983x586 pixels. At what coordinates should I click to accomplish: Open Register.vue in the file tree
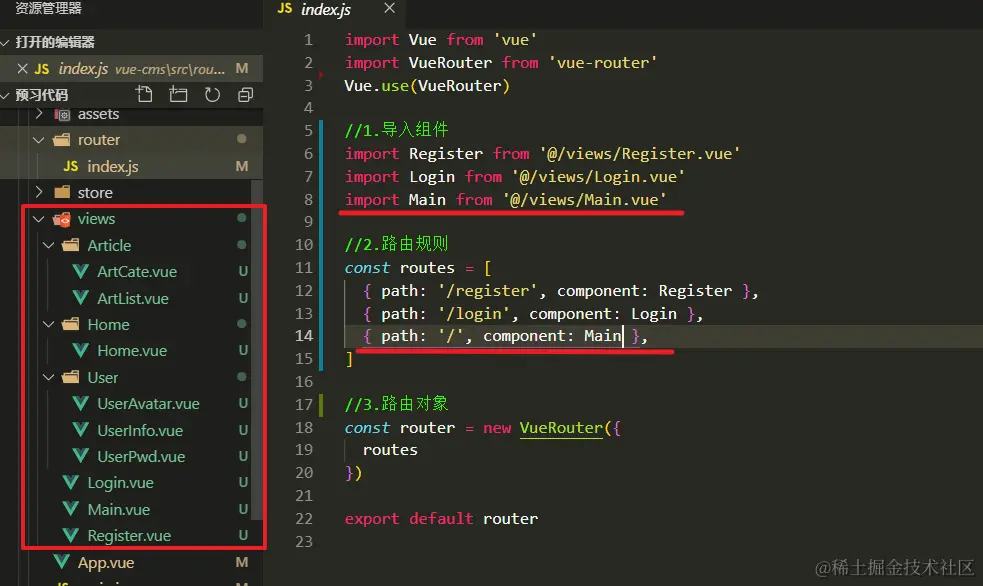tap(129, 536)
